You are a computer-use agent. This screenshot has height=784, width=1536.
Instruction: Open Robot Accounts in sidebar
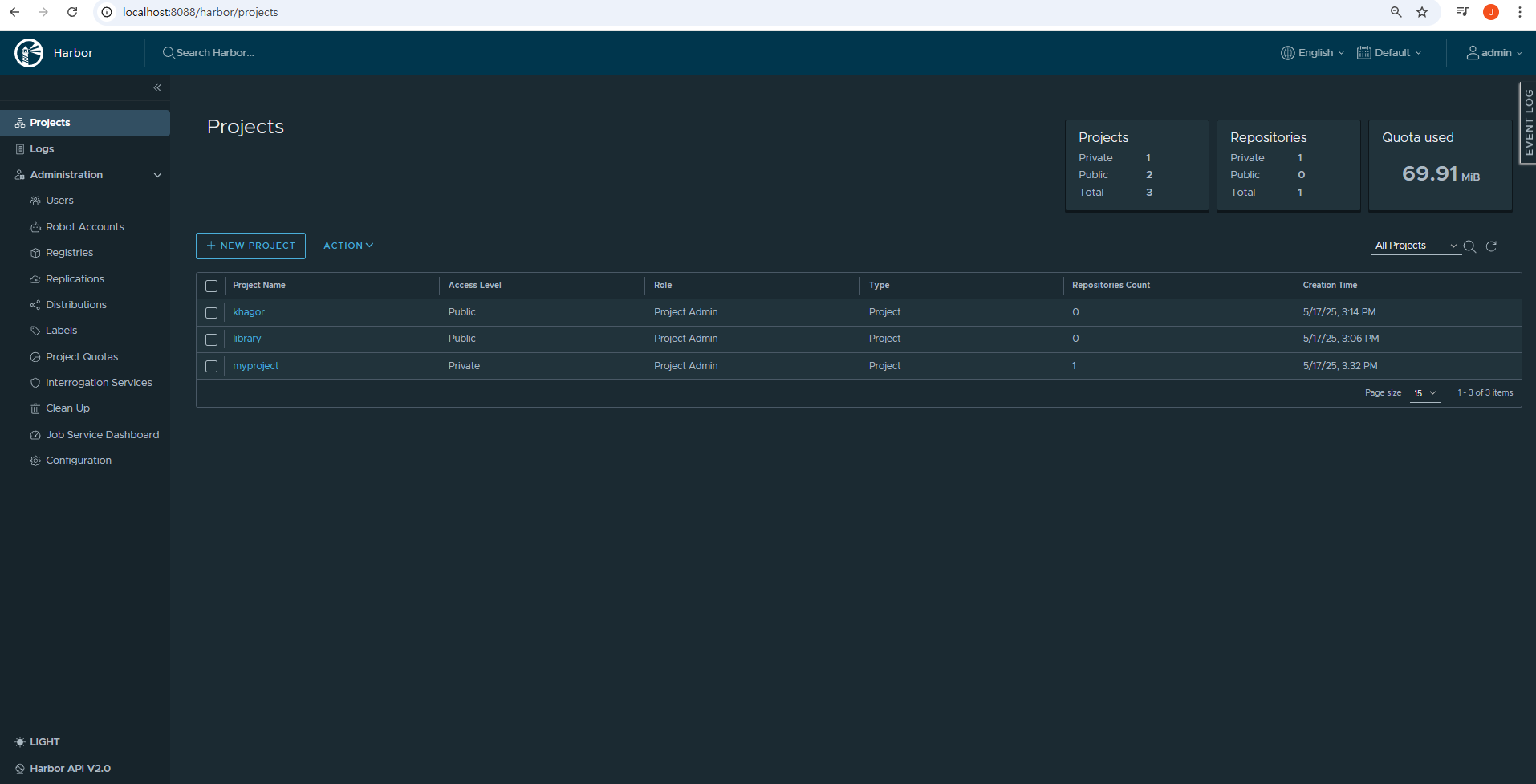click(84, 227)
